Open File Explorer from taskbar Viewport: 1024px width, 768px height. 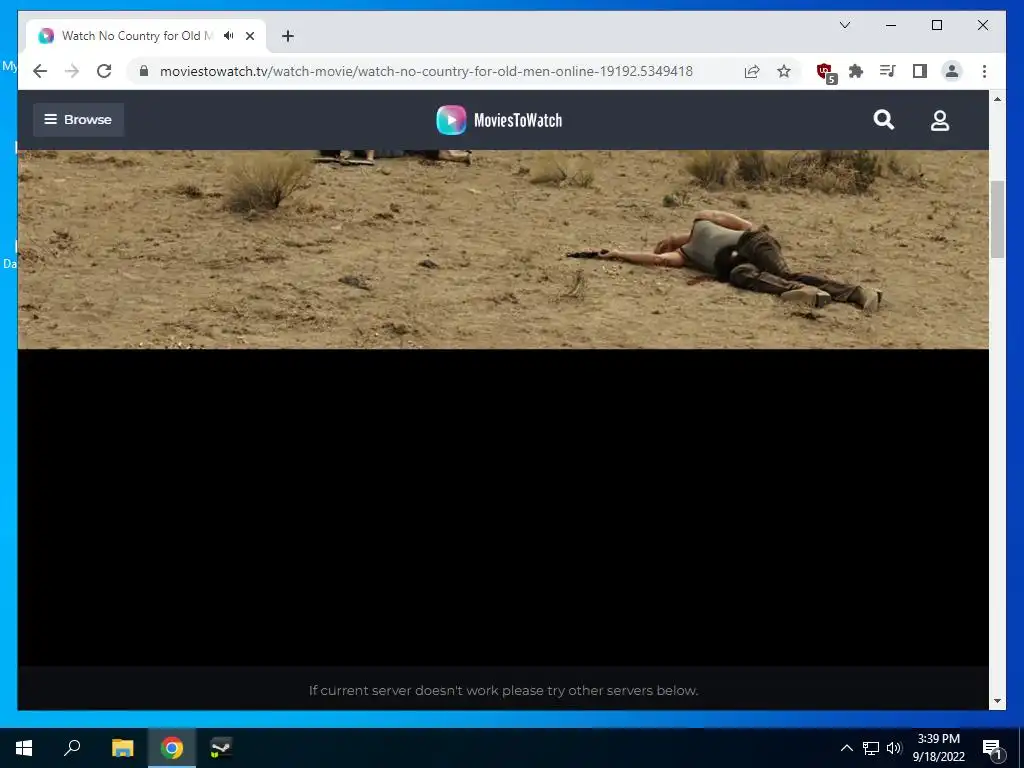click(x=122, y=748)
